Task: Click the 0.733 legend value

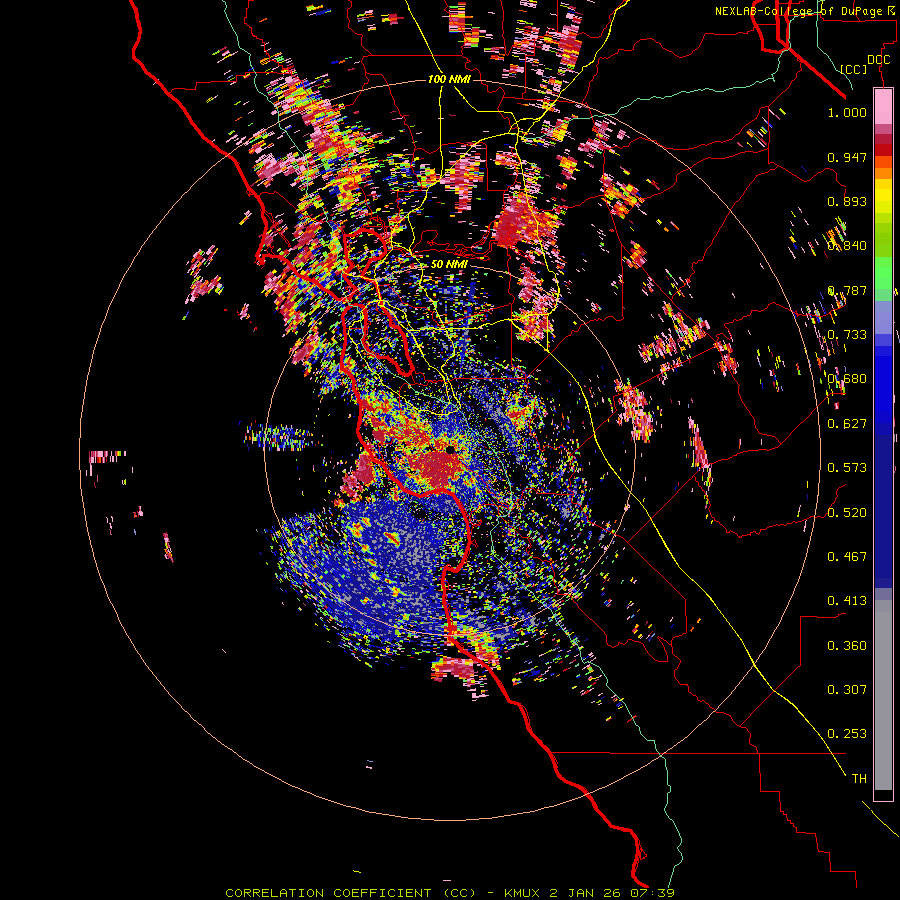Action: pyautogui.click(x=847, y=335)
